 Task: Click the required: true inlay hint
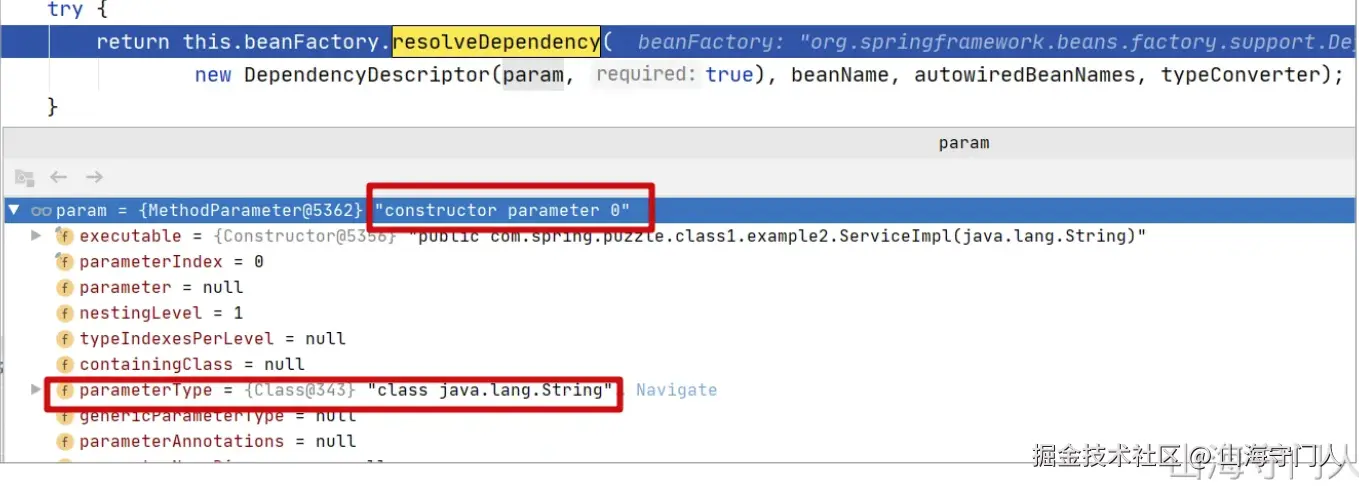pos(673,75)
